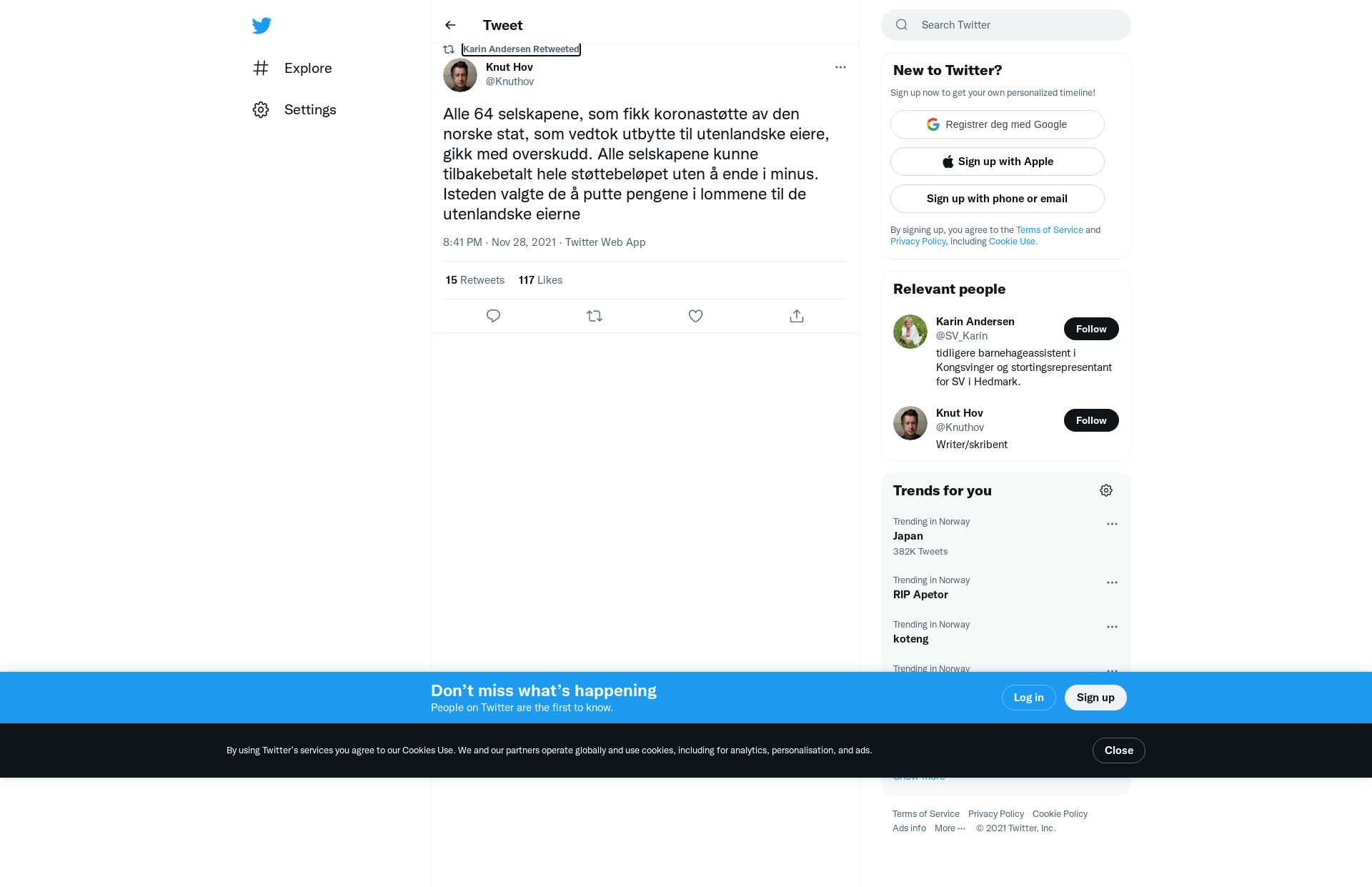Image resolution: width=1372 pixels, height=887 pixels.
Task: Click Sign up with Apple
Action: pyautogui.click(x=998, y=162)
